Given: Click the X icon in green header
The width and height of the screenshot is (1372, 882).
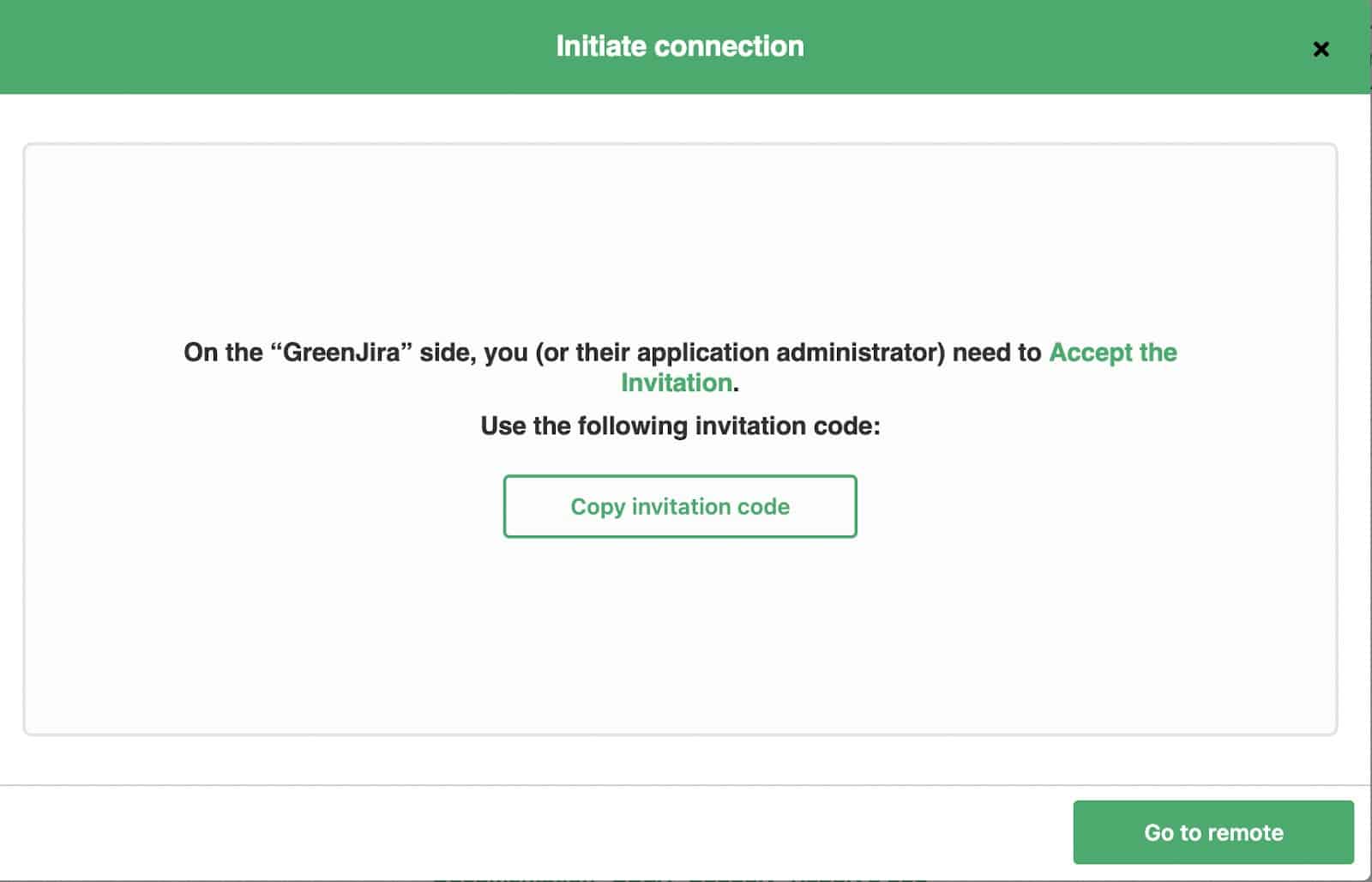Looking at the screenshot, I should tap(1321, 49).
